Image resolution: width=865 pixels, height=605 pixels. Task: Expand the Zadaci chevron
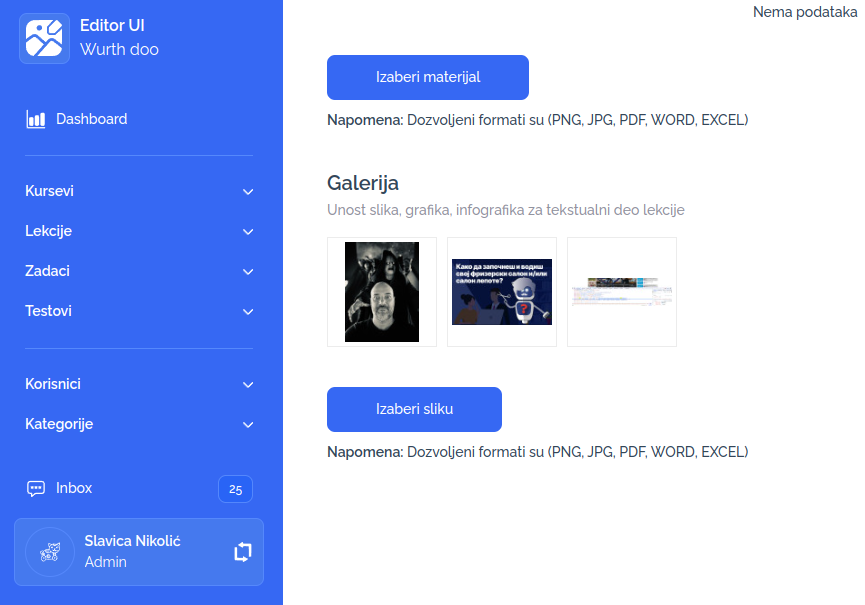[x=248, y=272]
